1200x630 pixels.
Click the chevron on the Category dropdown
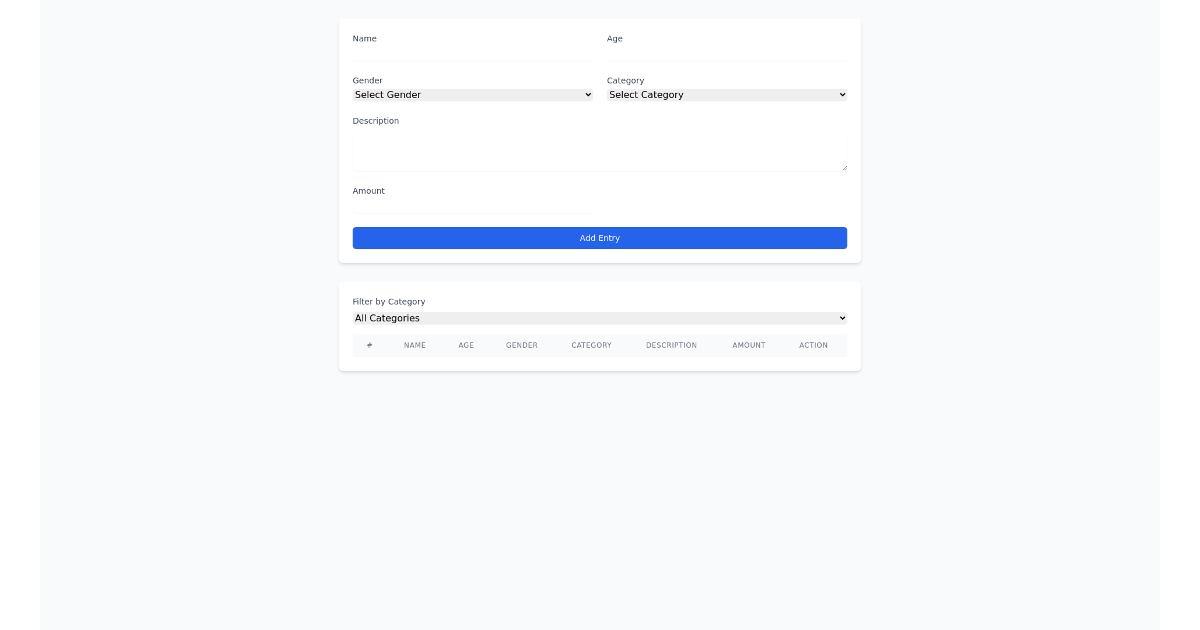(x=843, y=94)
